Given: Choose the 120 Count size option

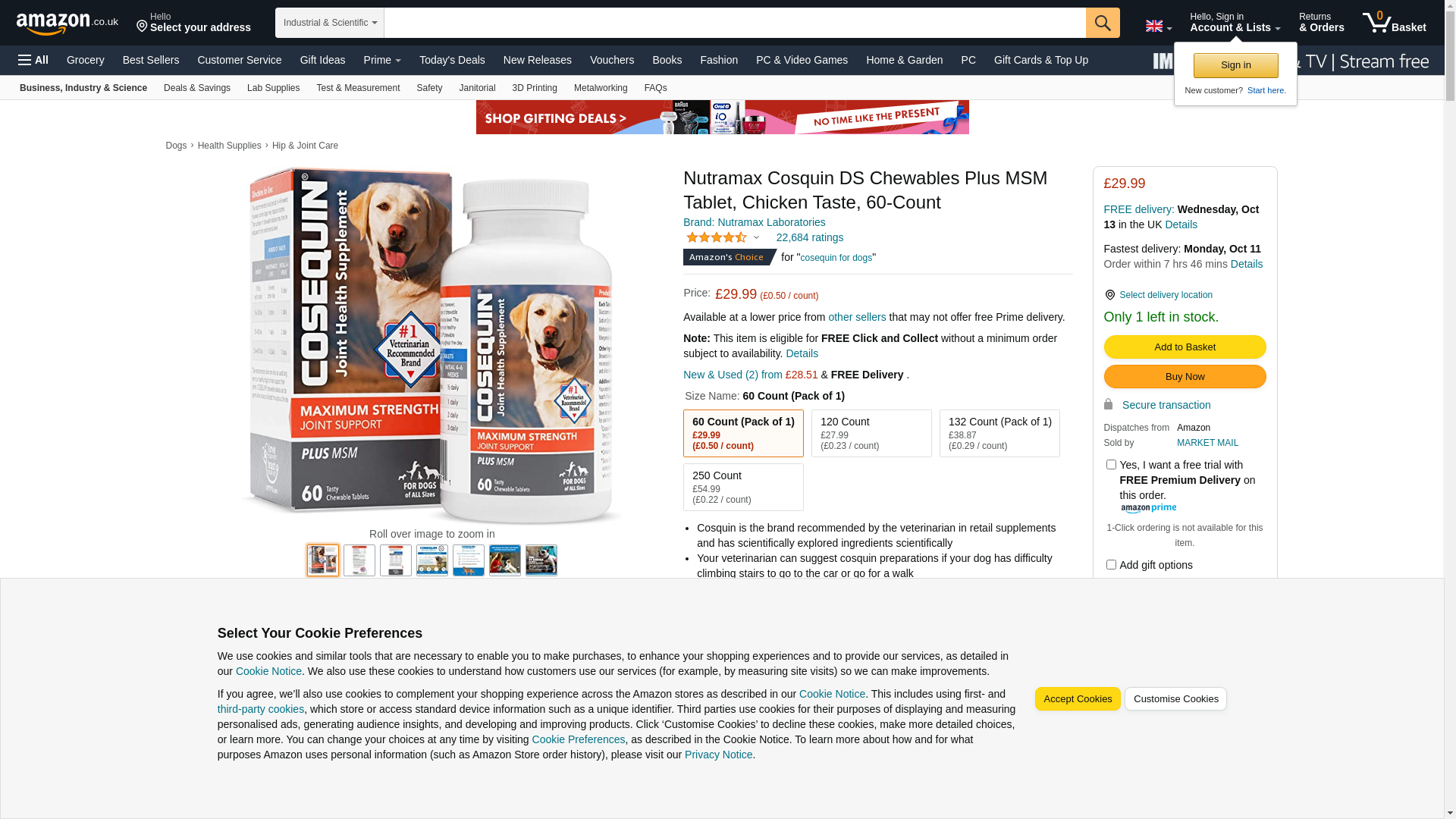Looking at the screenshot, I should pos(871,433).
